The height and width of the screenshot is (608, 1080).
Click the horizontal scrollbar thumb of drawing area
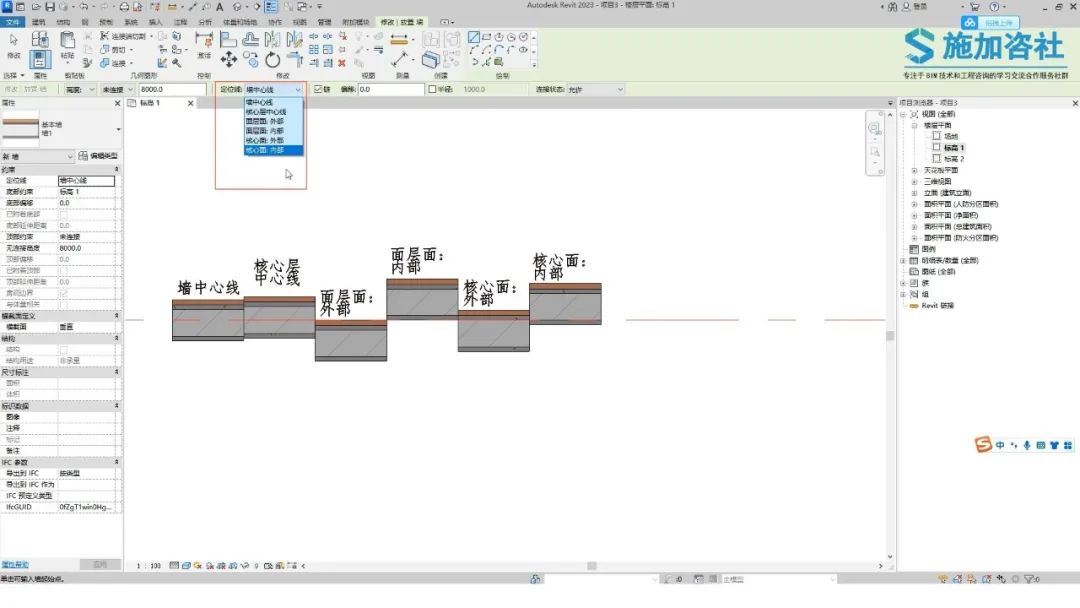592,566
